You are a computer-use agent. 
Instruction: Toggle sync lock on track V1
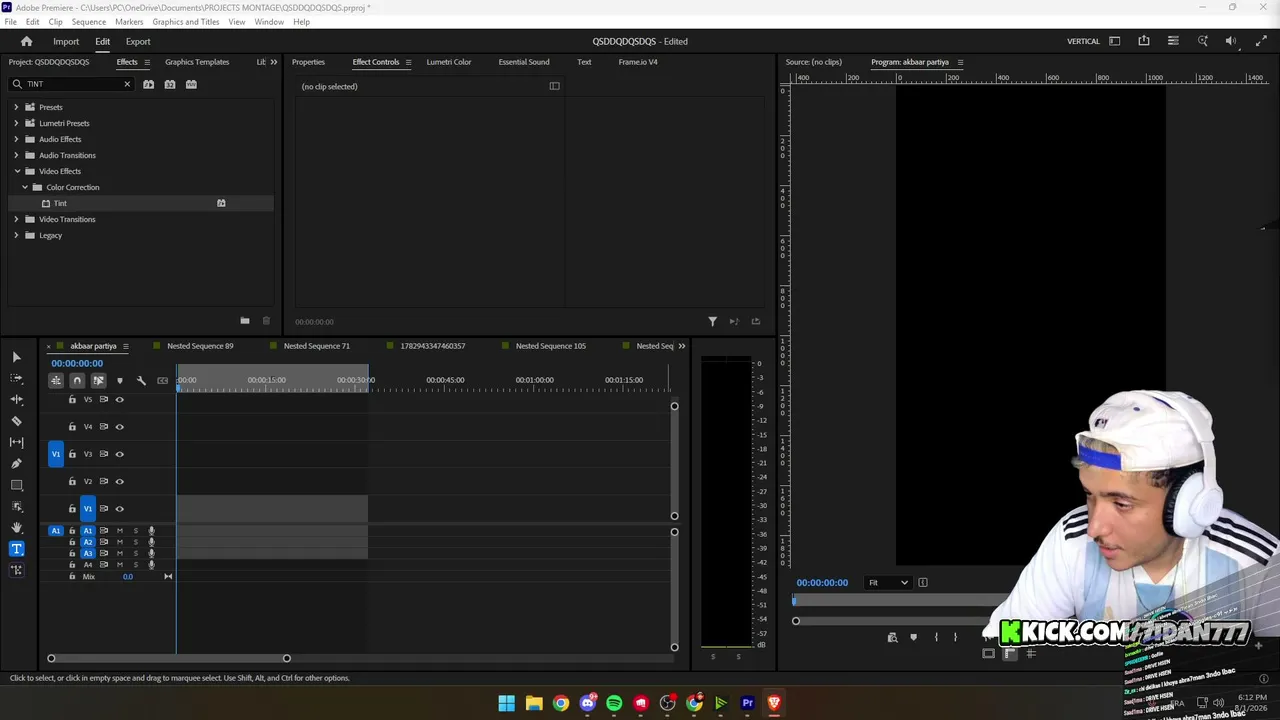tap(103, 509)
